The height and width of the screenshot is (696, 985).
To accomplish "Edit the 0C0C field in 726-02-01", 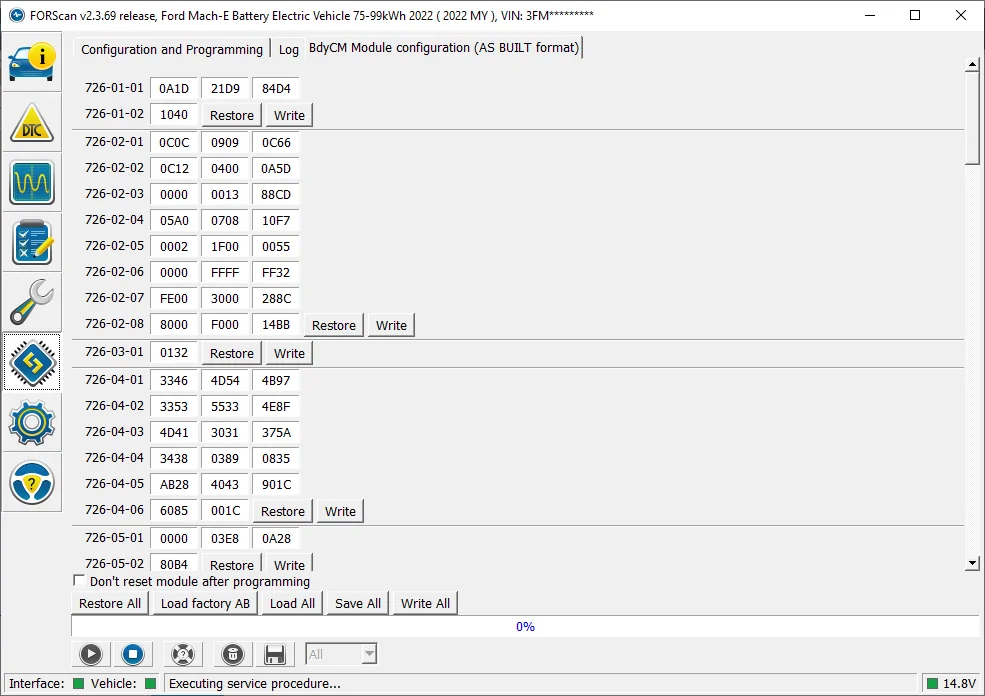I will pyautogui.click(x=173, y=143).
